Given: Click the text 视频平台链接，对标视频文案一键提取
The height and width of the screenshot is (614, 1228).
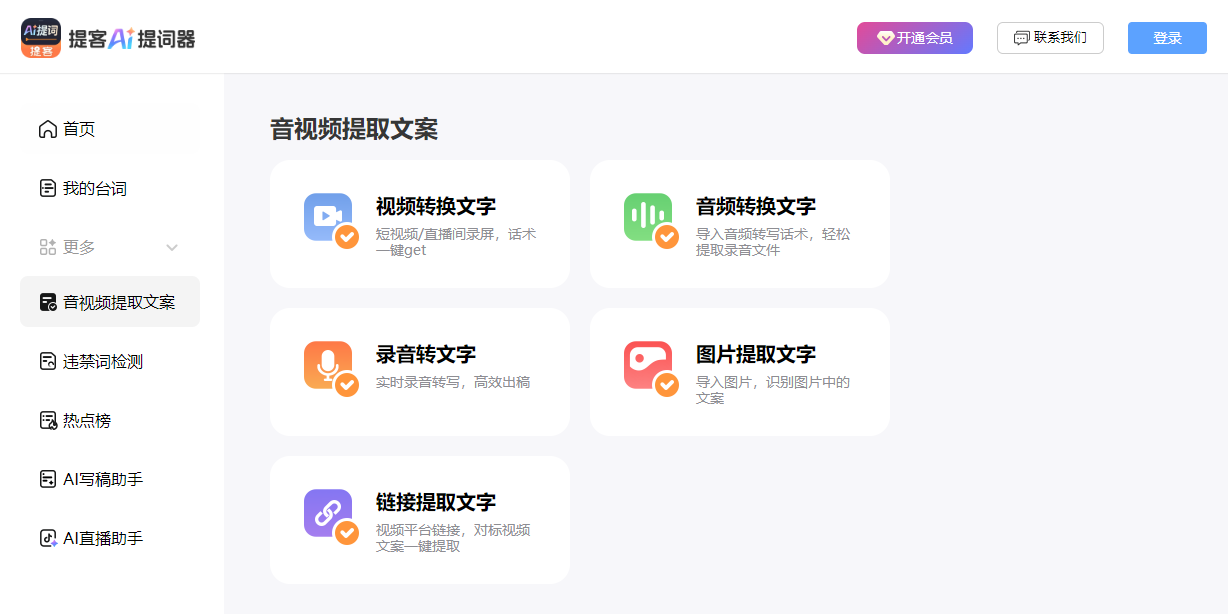Looking at the screenshot, I should click(453, 538).
